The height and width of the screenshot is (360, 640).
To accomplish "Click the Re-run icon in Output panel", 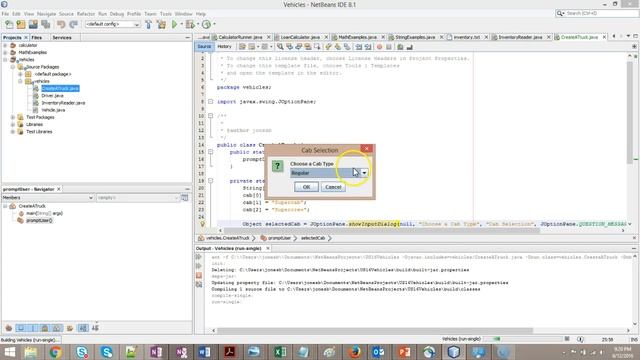I will point(199,257).
